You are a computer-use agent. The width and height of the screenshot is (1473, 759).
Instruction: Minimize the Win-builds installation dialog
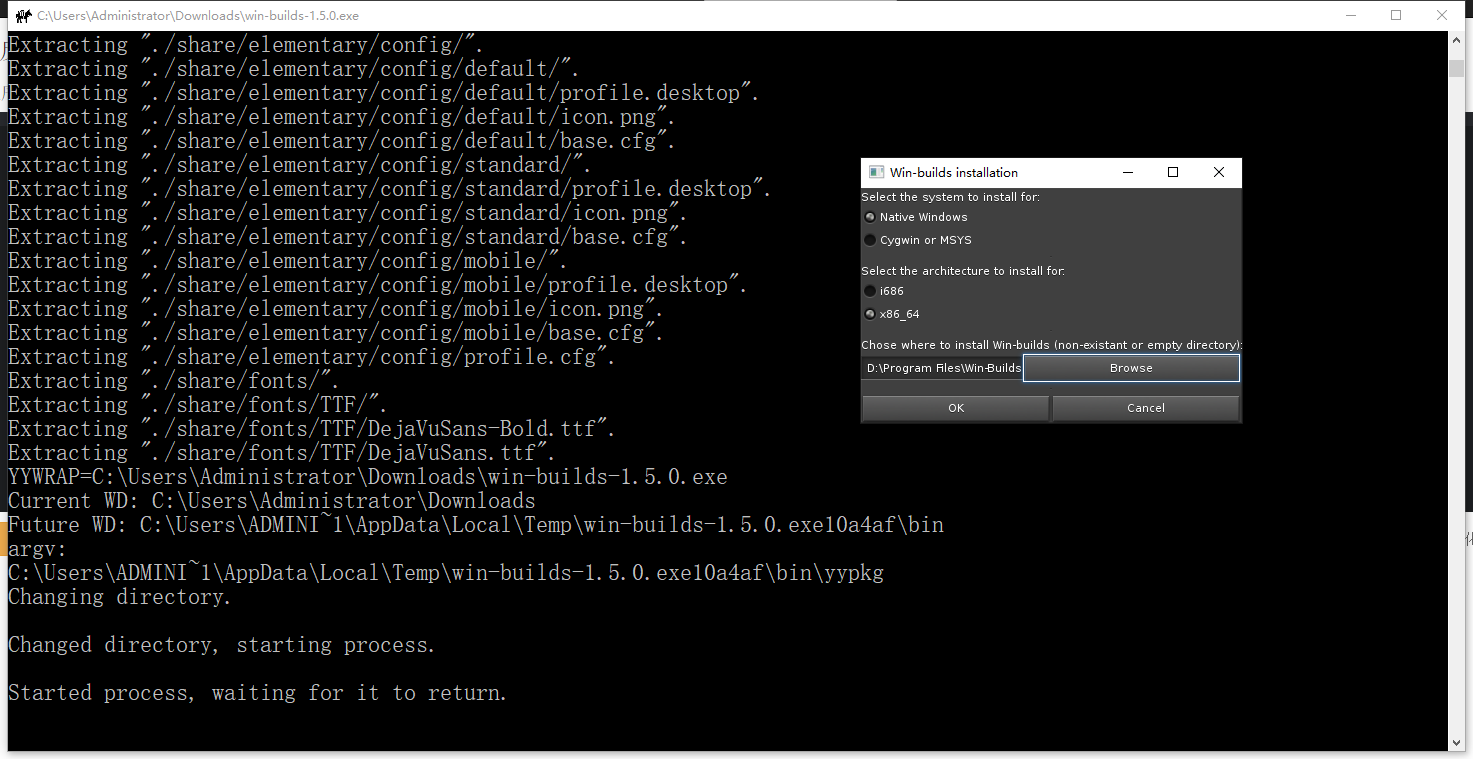click(1128, 172)
